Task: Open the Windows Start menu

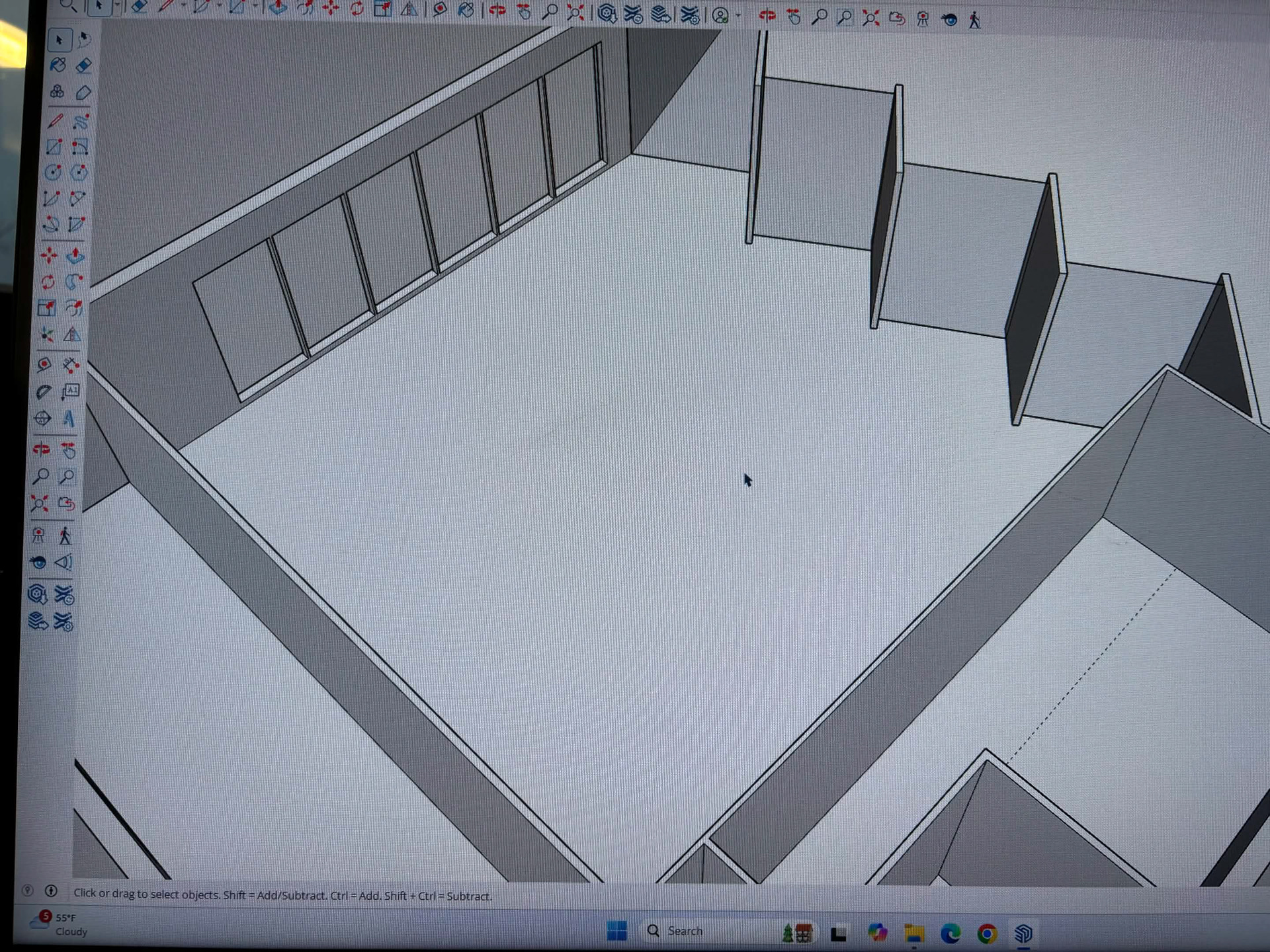Action: point(616,931)
